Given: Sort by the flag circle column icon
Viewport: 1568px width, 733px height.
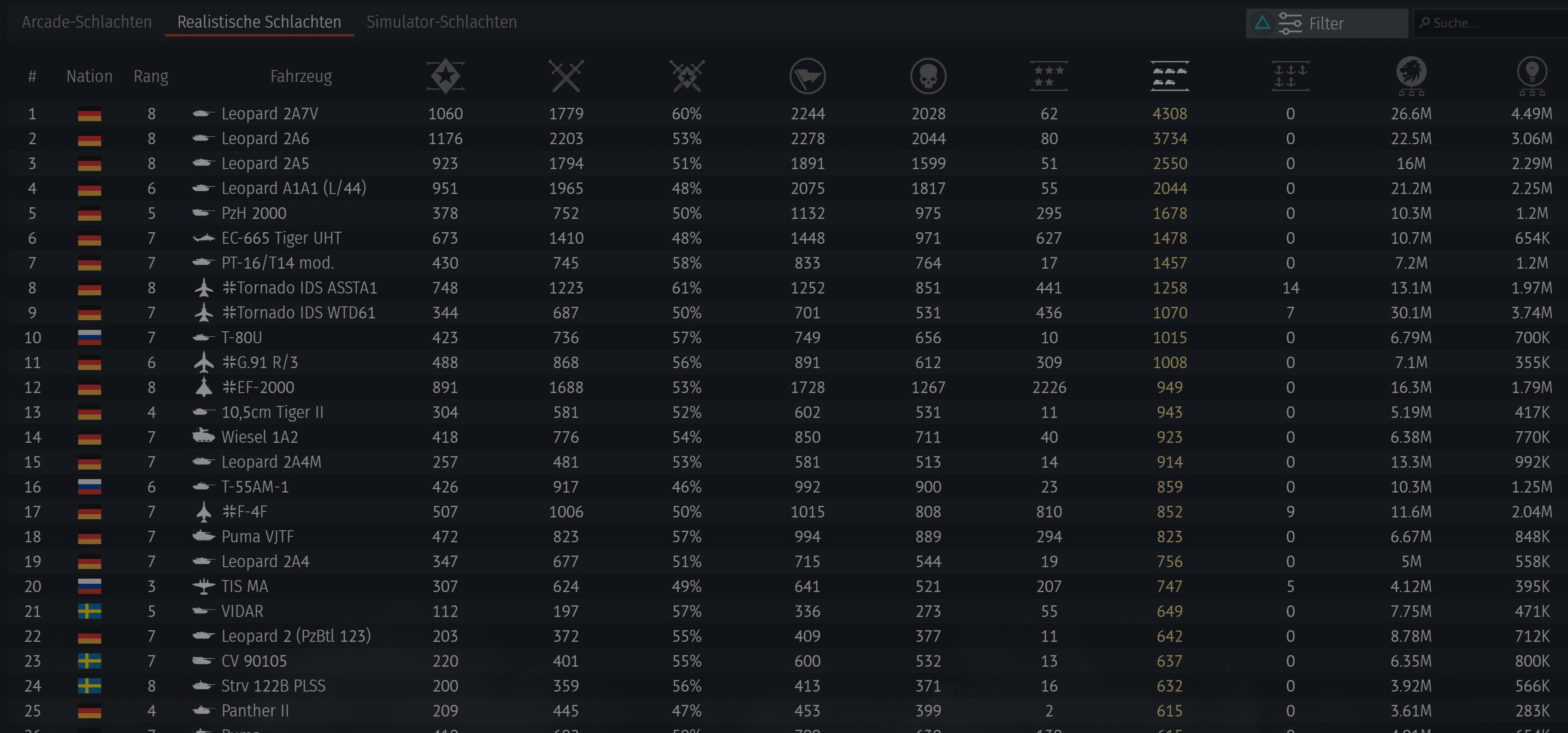Looking at the screenshot, I should [807, 76].
